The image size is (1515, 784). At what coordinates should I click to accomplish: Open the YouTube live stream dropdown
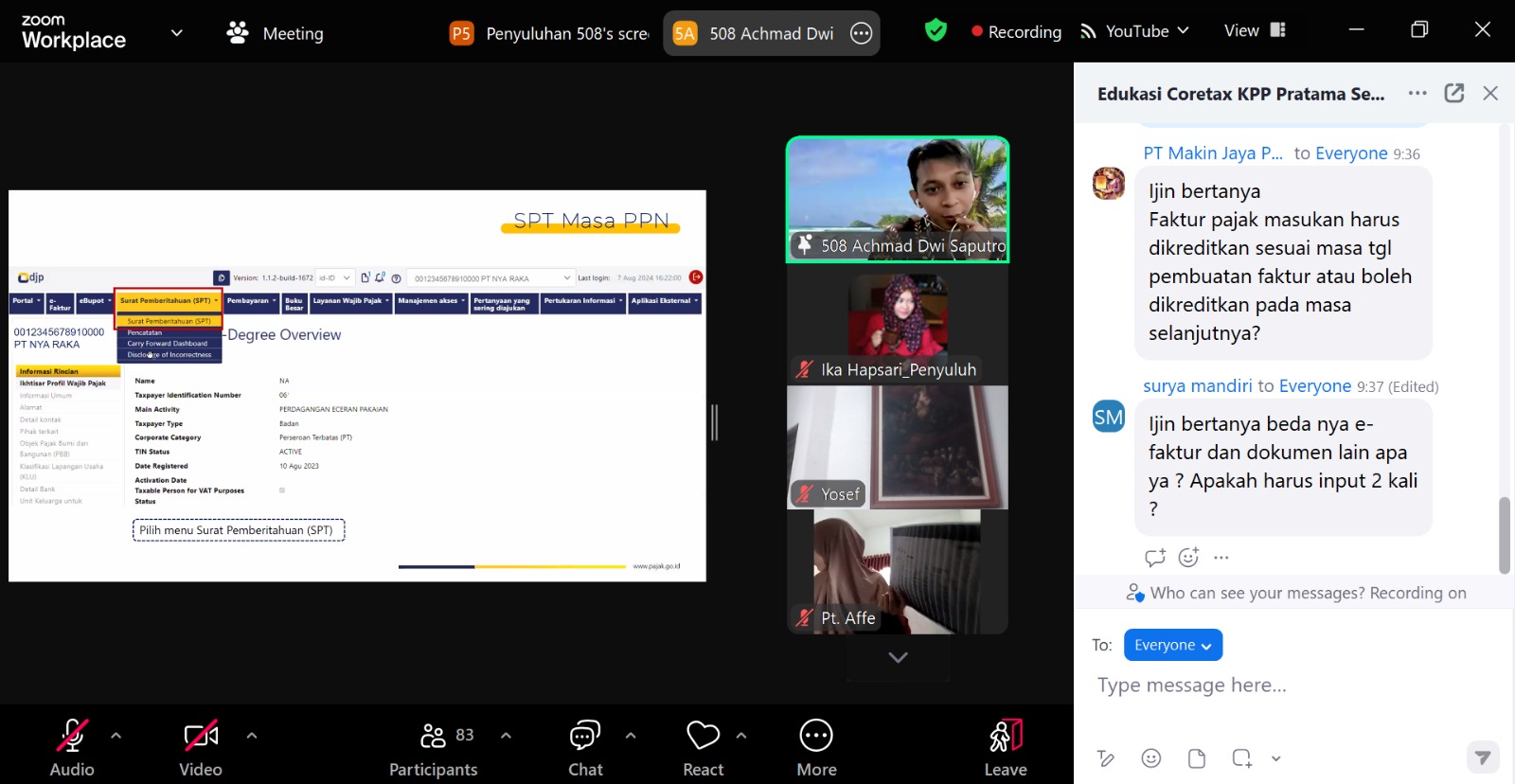(1135, 31)
